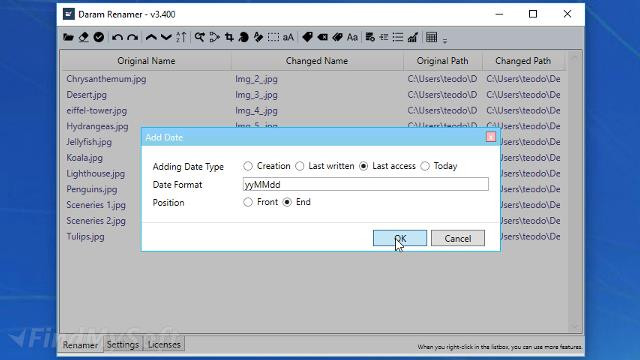Screen dimensions: 640x360
Task: Click the Aa text case icon
Action: [352, 38]
